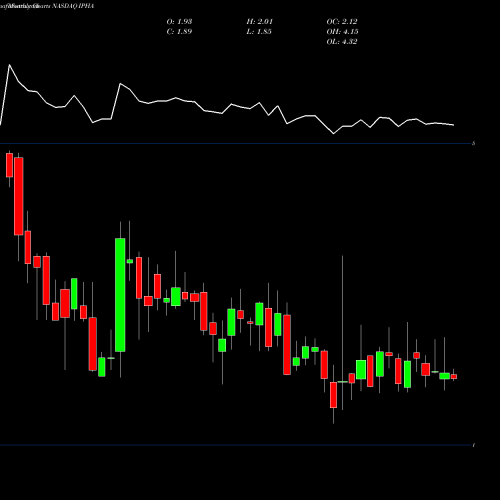Screen dimensions: 500x500
Task: Click the OC: 2.12 value
Action: click(x=342, y=22)
